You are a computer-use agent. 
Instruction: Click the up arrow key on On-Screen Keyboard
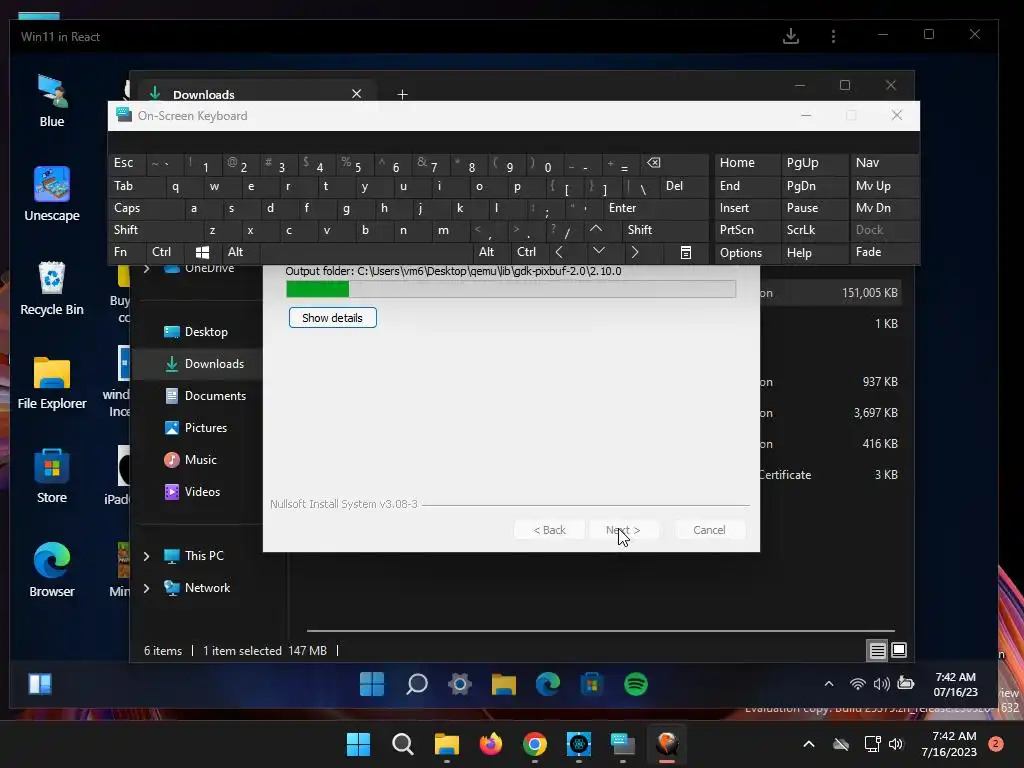click(x=596, y=229)
